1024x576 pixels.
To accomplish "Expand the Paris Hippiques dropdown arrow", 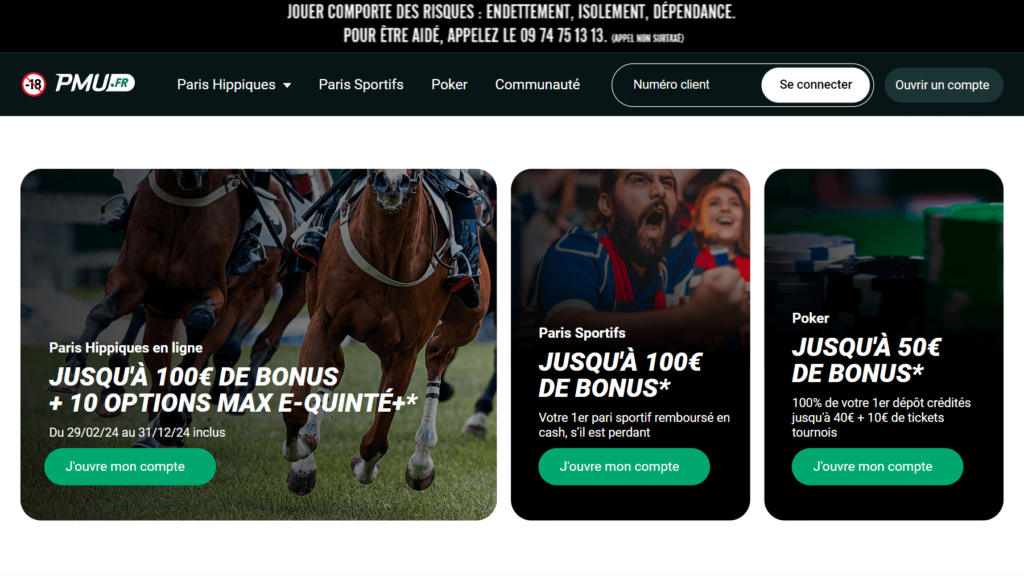I will click(287, 86).
